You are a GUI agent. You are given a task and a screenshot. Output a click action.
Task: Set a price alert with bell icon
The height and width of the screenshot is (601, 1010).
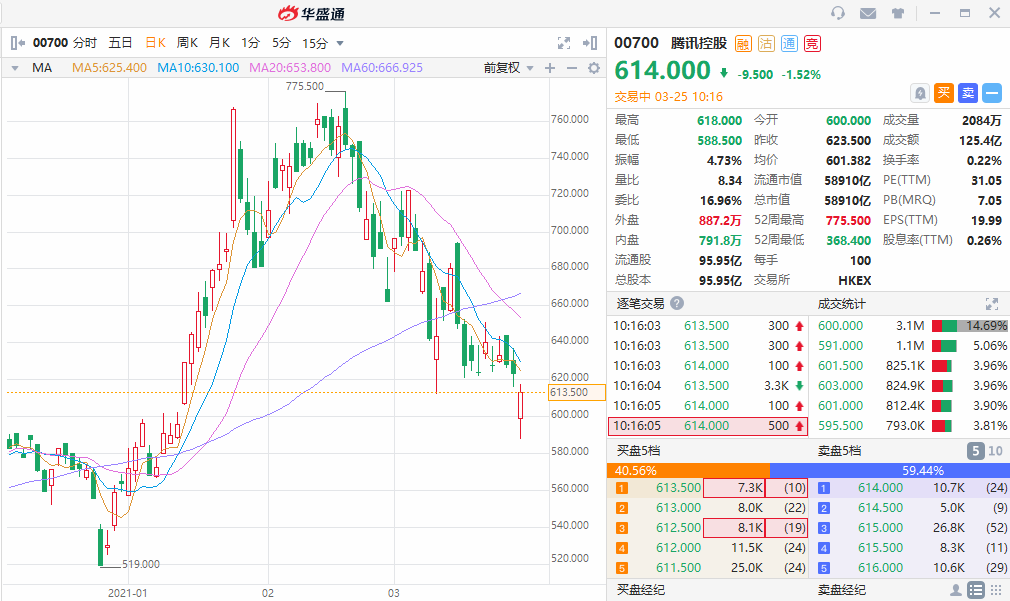click(x=920, y=93)
